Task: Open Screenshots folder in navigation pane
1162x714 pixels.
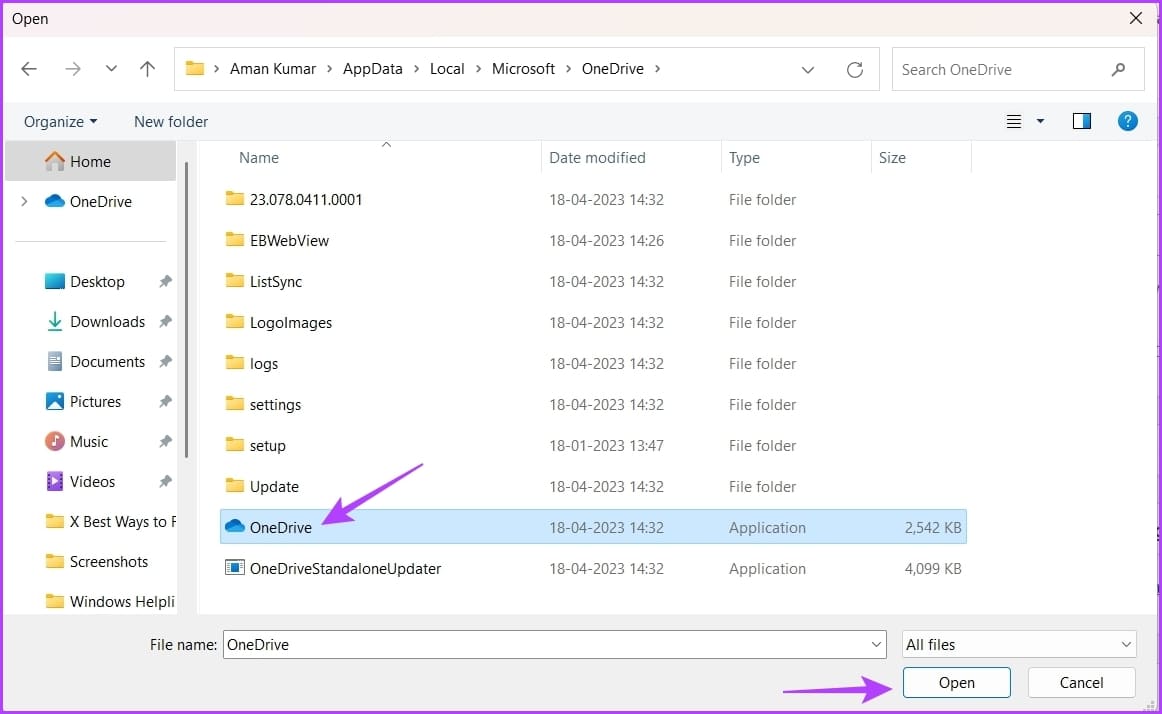Action: (108, 562)
